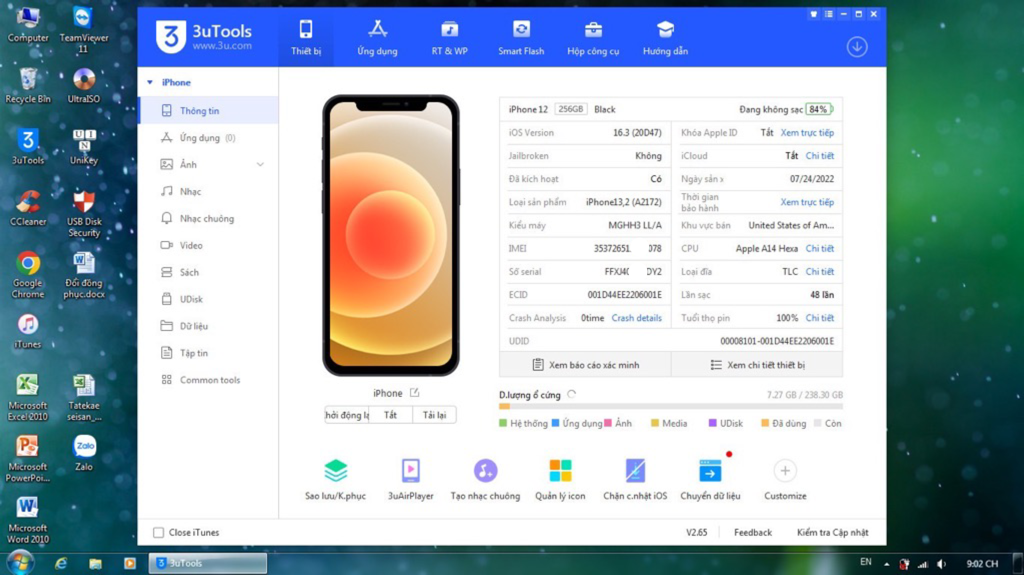Click Chi tiết next to Tuổi thọ pin
This screenshot has width=1024, height=575.
[820, 318]
